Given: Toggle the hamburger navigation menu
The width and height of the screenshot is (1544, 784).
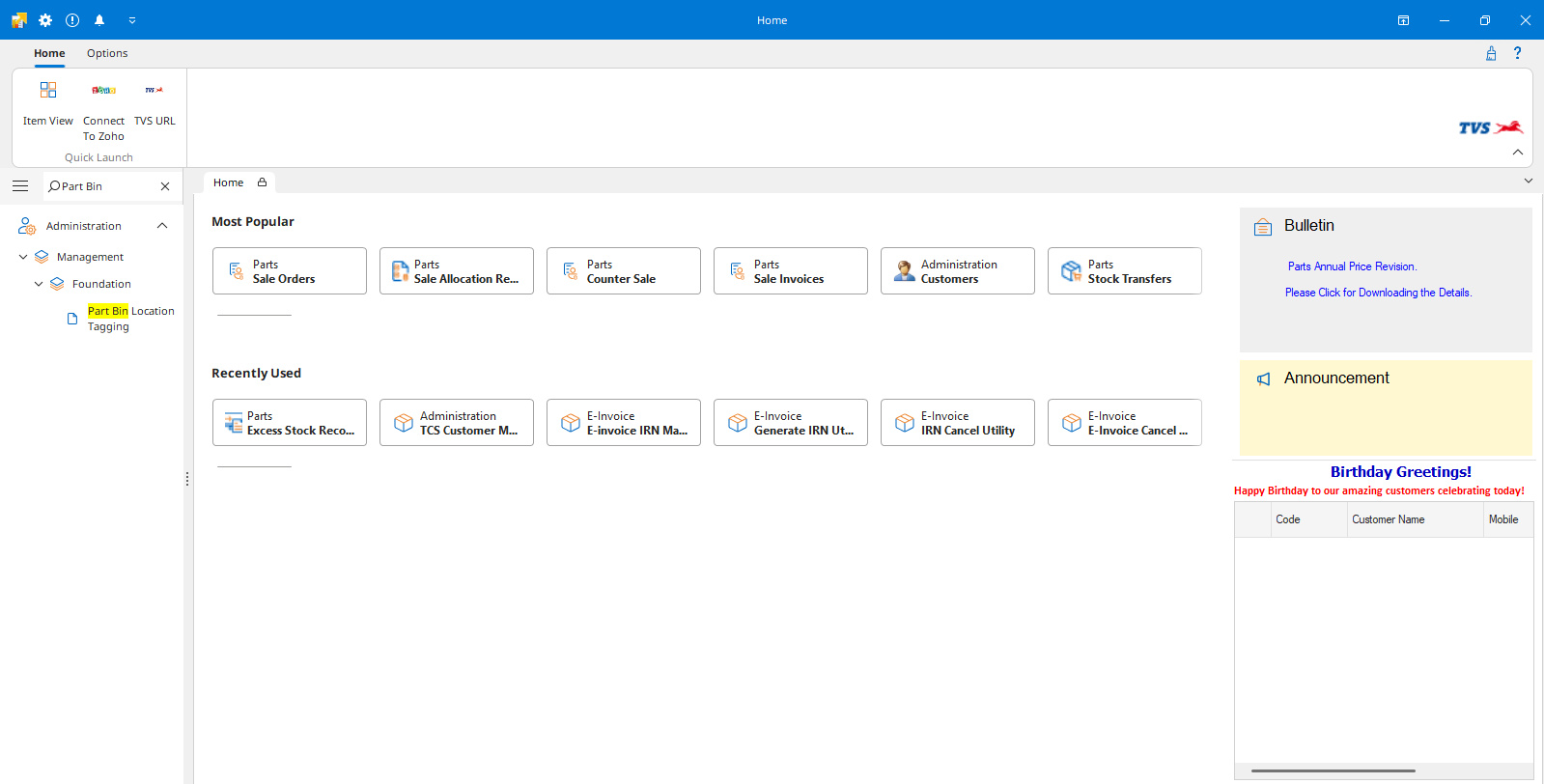Looking at the screenshot, I should click(x=20, y=186).
